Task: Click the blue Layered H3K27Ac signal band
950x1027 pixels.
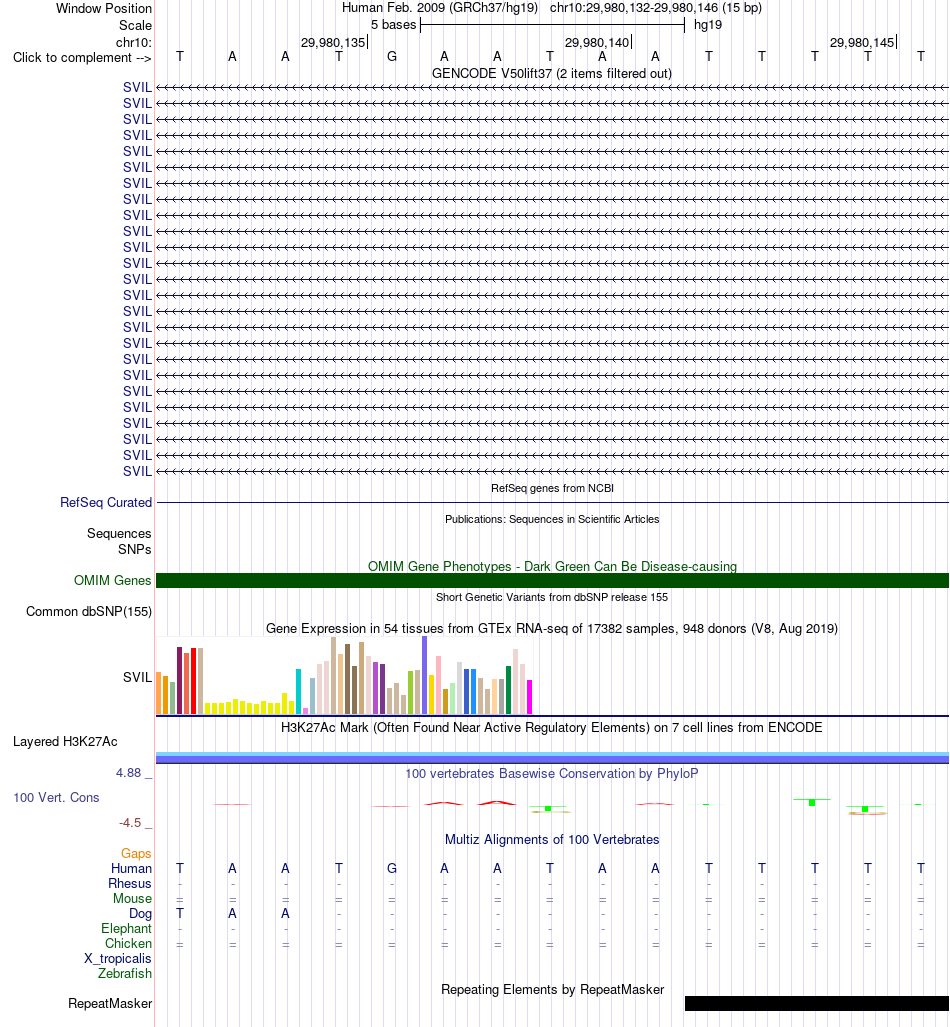Action: pyautogui.click(x=552, y=758)
